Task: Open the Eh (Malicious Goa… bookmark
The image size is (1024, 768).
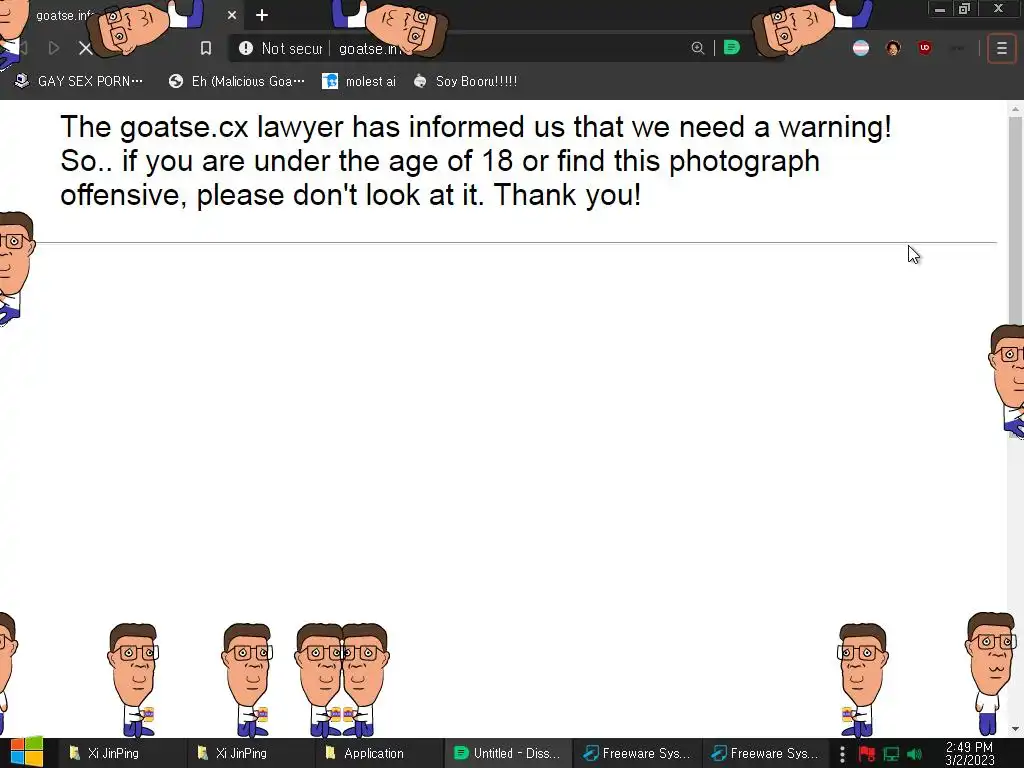Action: pos(237,81)
